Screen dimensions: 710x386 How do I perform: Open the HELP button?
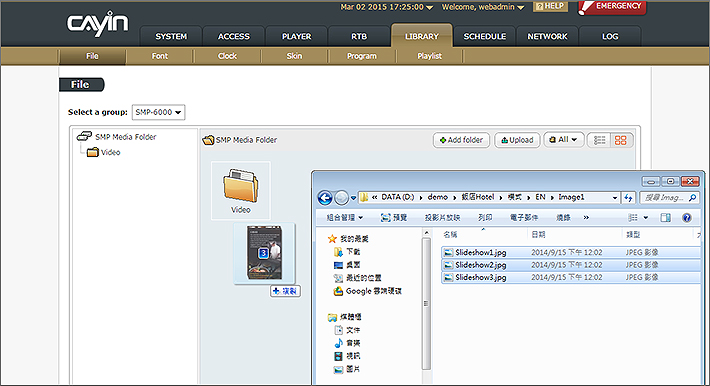tap(550, 6)
